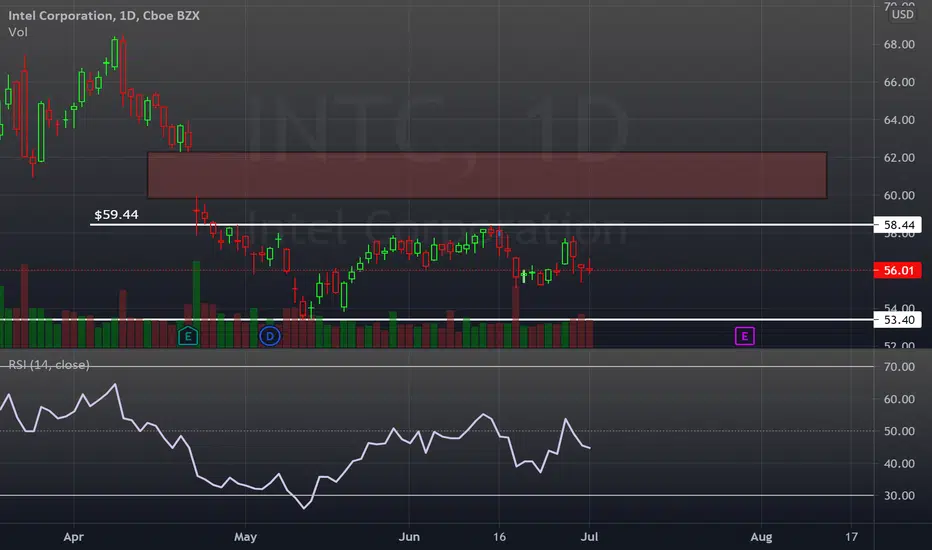The width and height of the screenshot is (932, 550).
Task: Click the 16 date label on time axis
Action: 499,537
